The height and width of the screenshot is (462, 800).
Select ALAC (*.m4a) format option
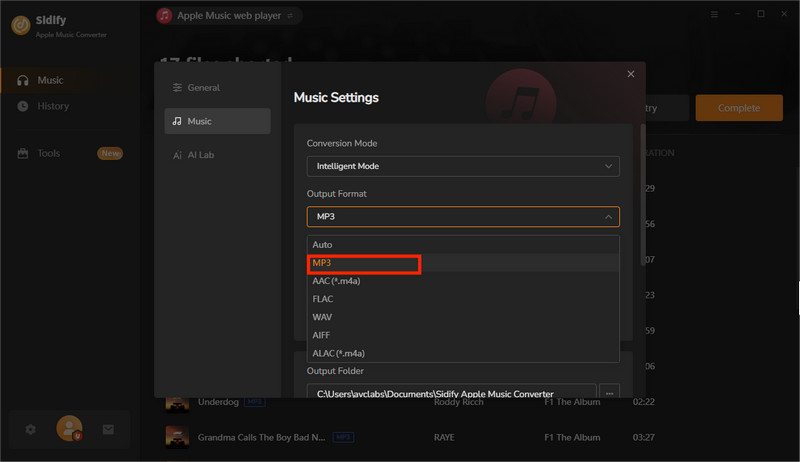coord(463,353)
